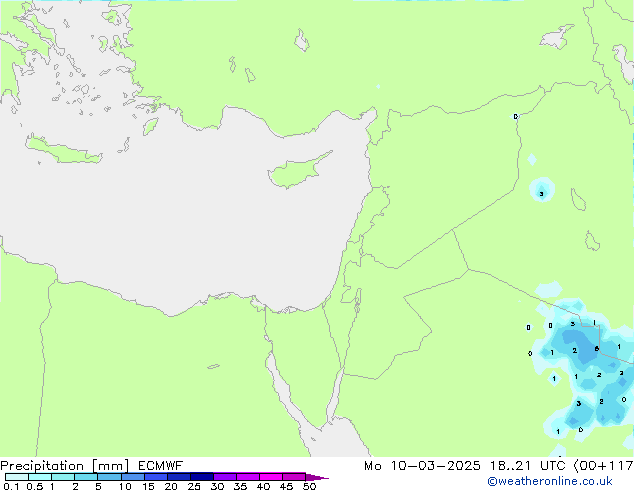The width and height of the screenshot is (634, 490).
Task: Click the 45–50 mm legend swatch
Action: [x=294, y=477]
